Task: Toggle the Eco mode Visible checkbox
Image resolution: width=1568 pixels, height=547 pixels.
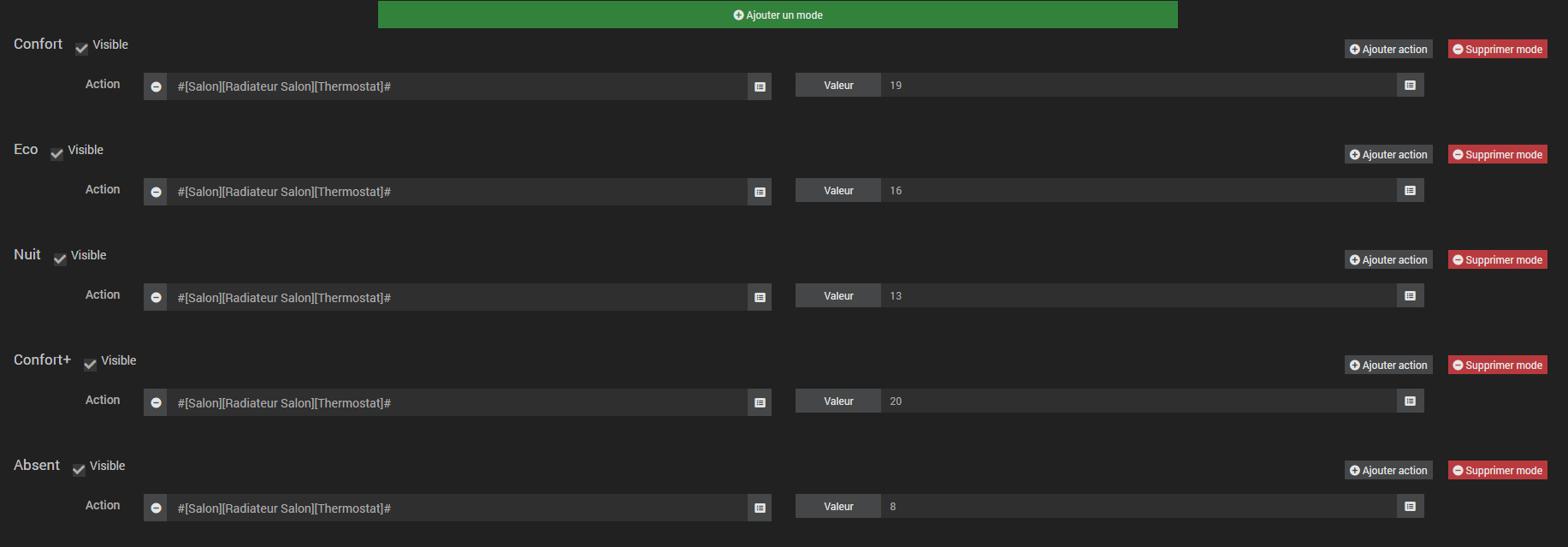Action: (57, 153)
